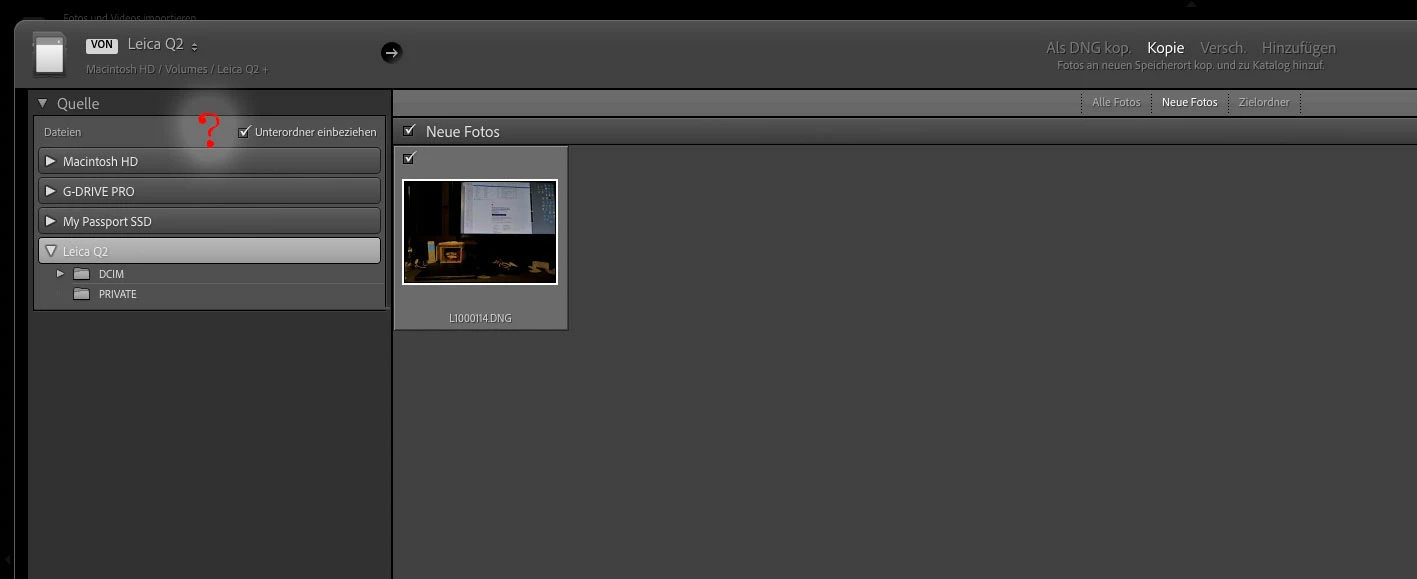
Task: Collapse the Quelle panel
Action: (x=43, y=103)
